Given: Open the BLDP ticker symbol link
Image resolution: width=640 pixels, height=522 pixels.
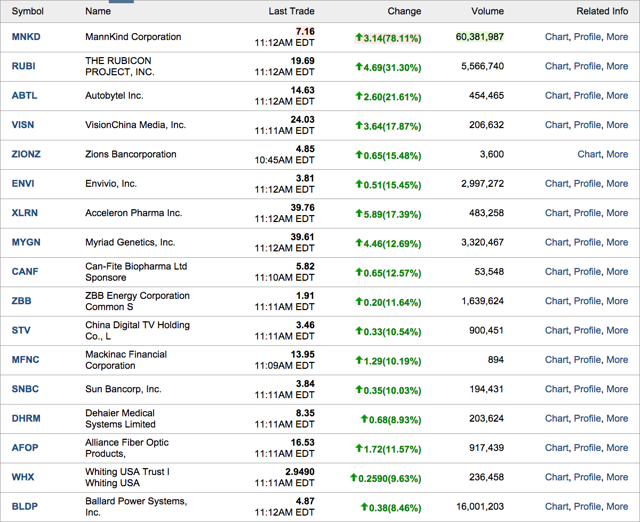Looking at the screenshot, I should tap(24, 507).
